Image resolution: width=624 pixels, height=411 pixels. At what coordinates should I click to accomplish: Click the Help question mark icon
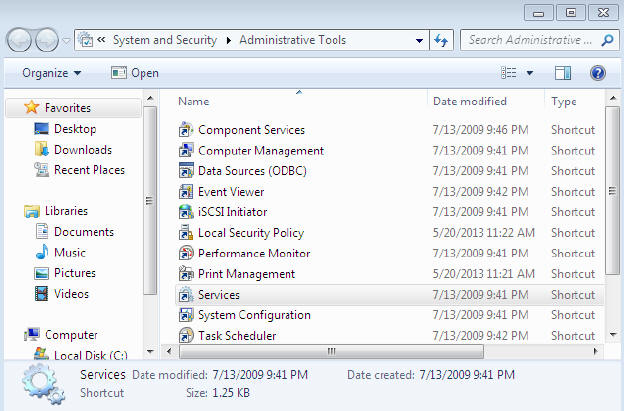598,73
